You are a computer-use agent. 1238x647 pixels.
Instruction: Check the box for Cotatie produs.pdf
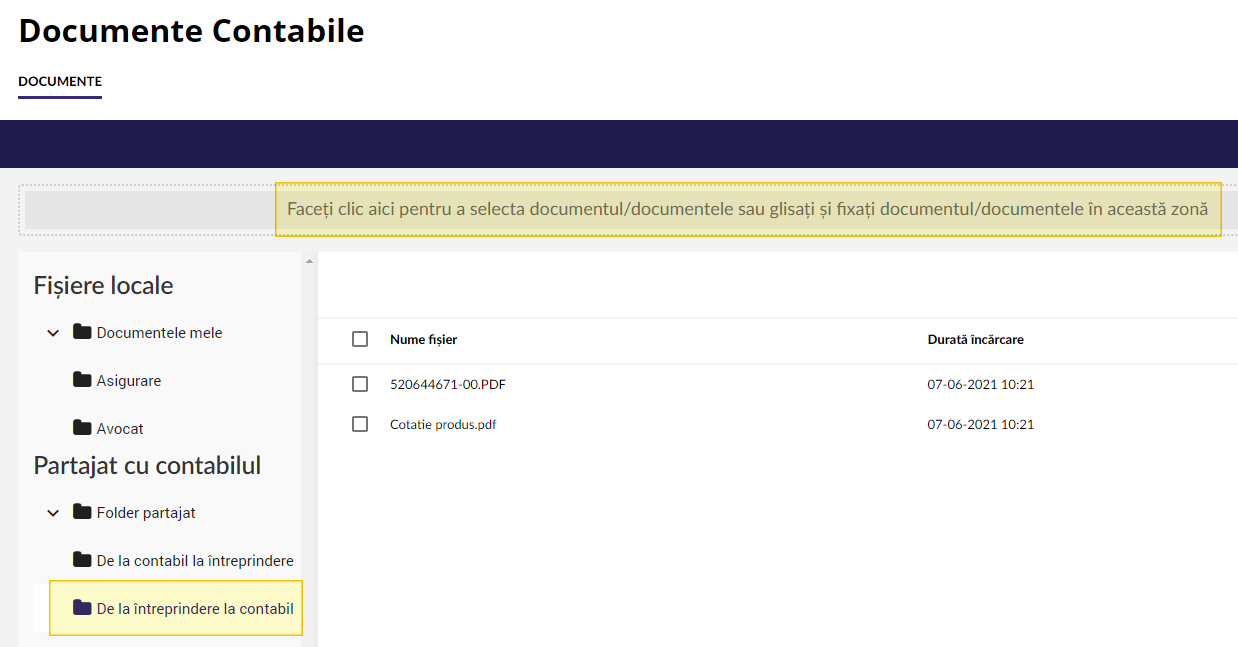(x=360, y=424)
